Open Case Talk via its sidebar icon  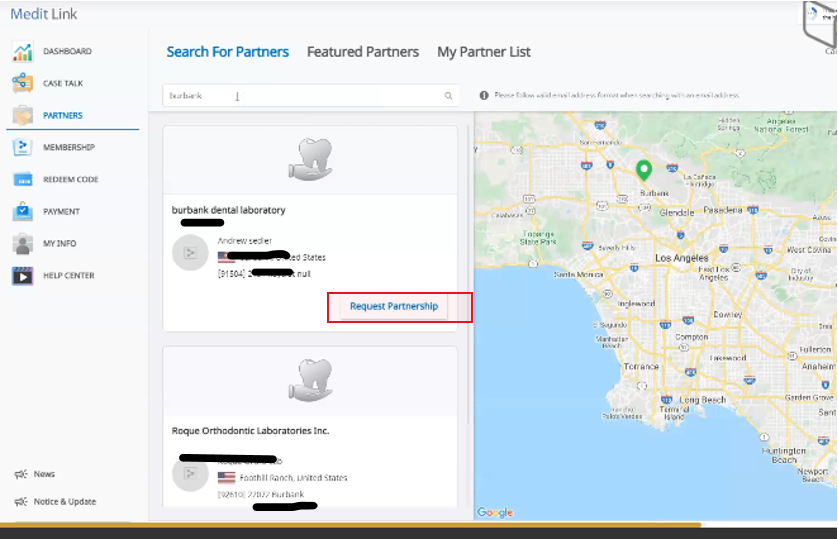(22, 84)
